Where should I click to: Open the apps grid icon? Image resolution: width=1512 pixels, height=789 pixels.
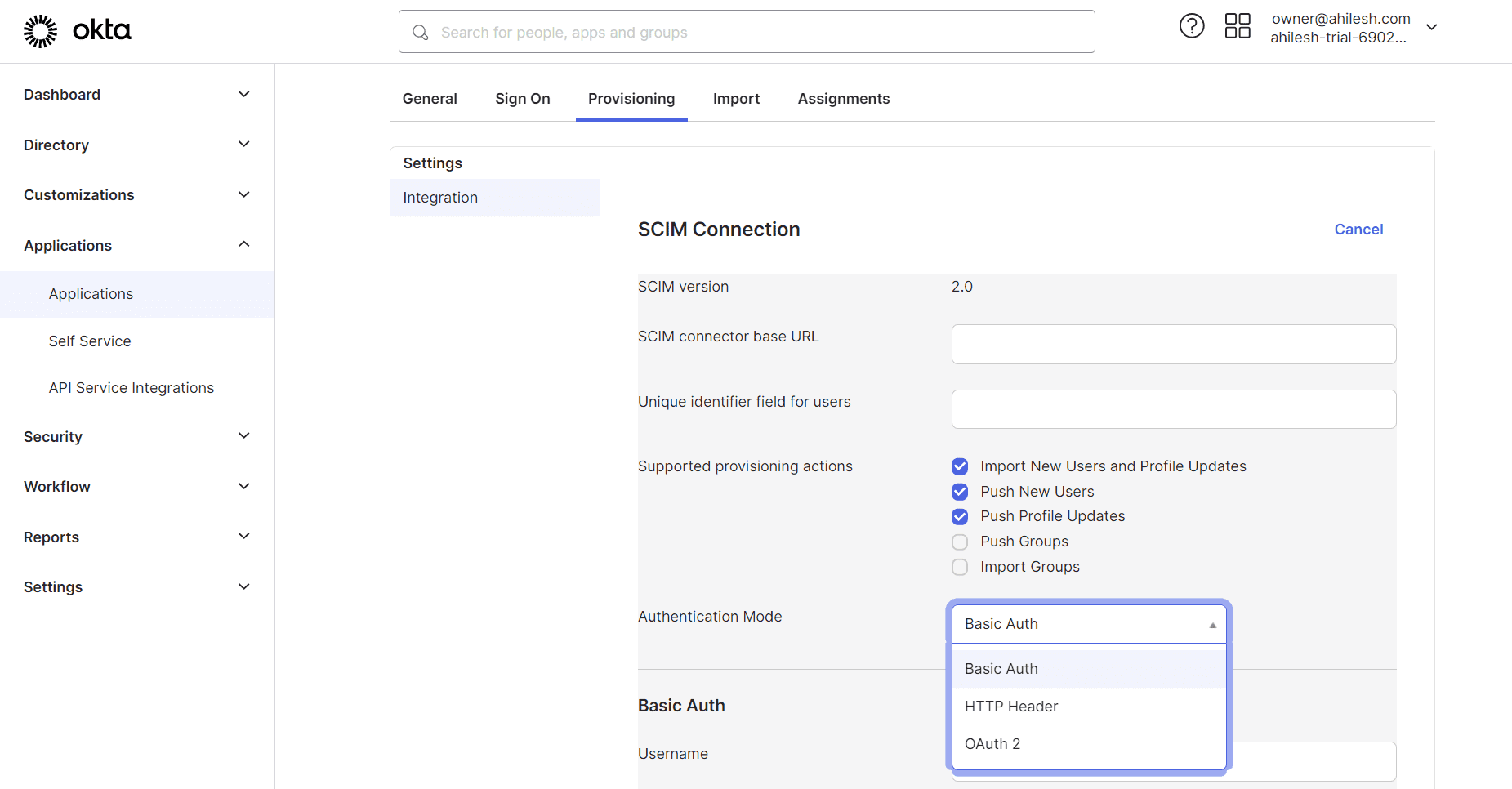coord(1238,26)
